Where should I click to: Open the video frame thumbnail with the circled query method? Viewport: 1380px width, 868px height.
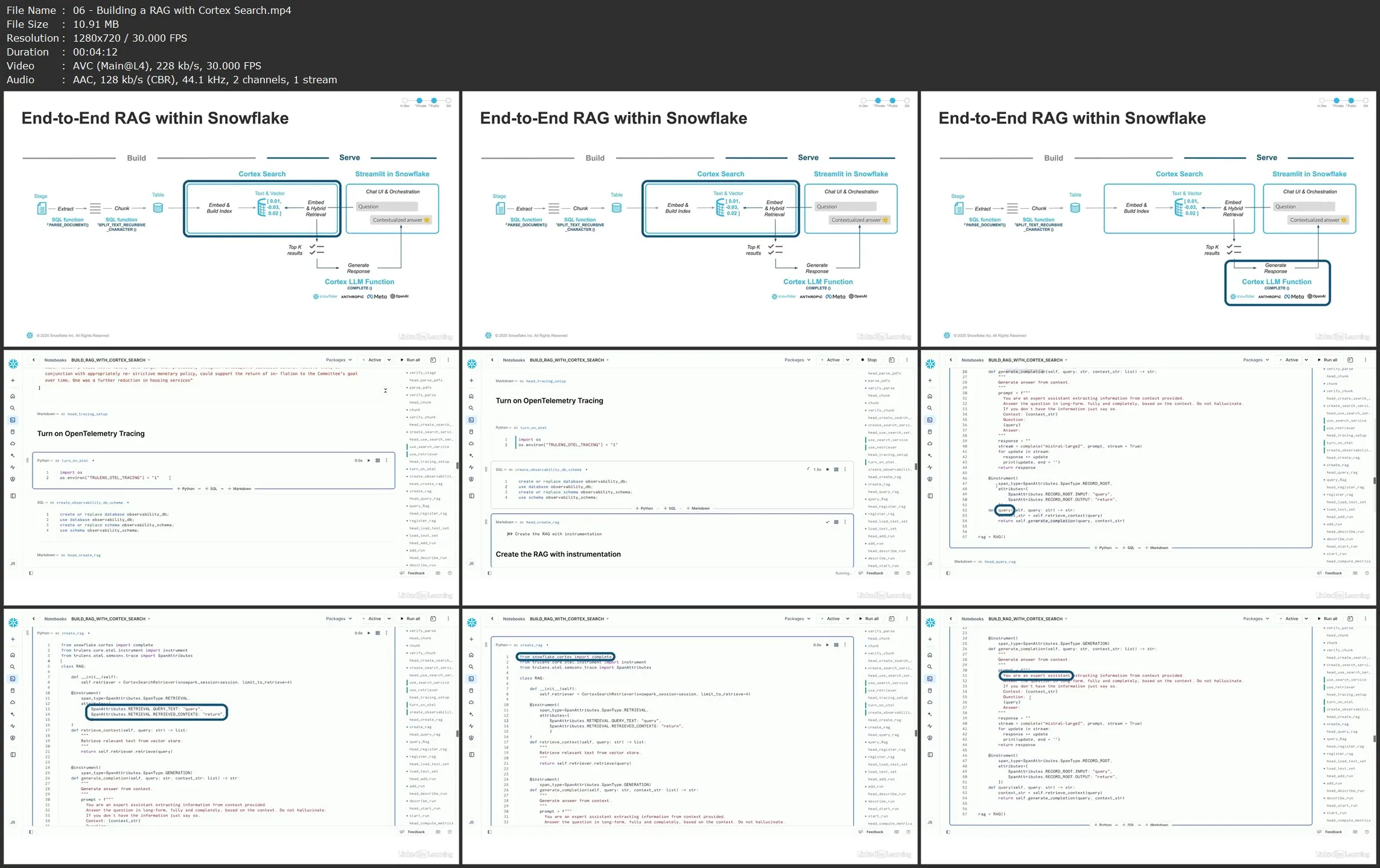1148,478
